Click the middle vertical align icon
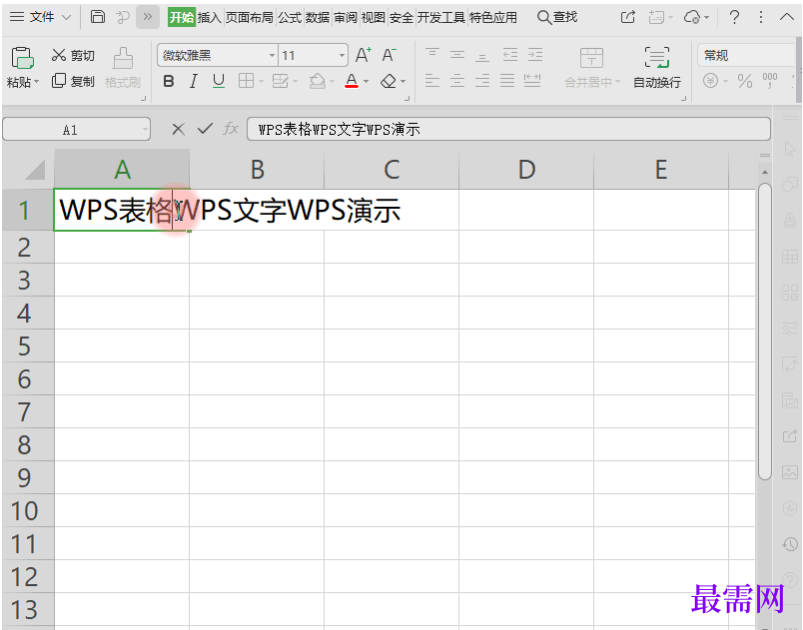The height and width of the screenshot is (630, 803). [457, 54]
